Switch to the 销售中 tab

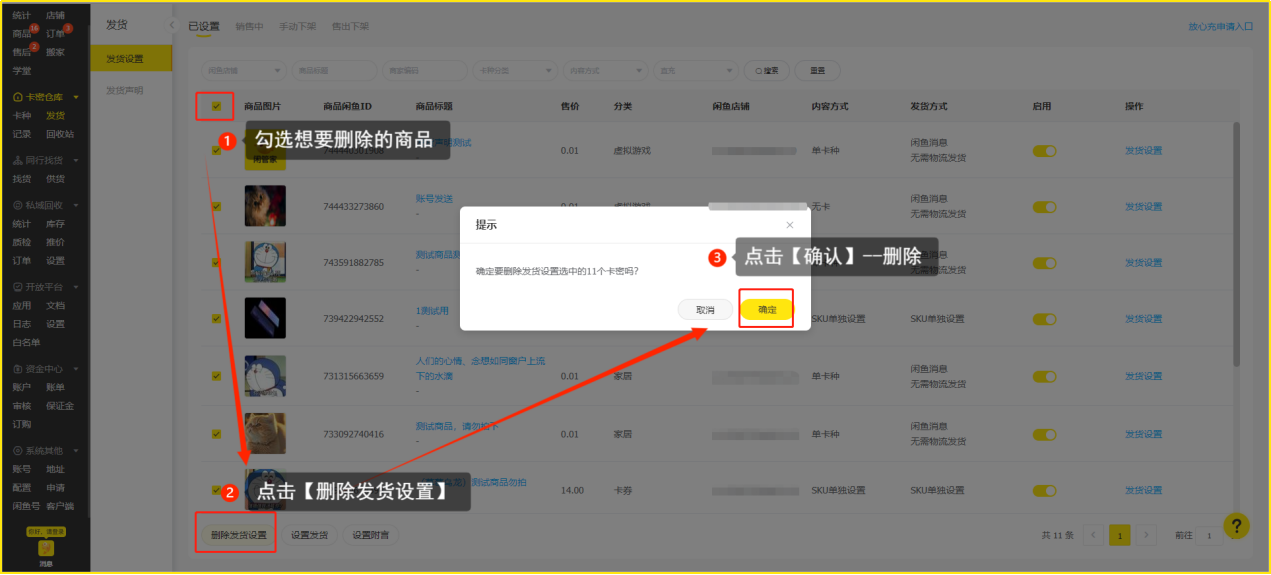(x=249, y=26)
